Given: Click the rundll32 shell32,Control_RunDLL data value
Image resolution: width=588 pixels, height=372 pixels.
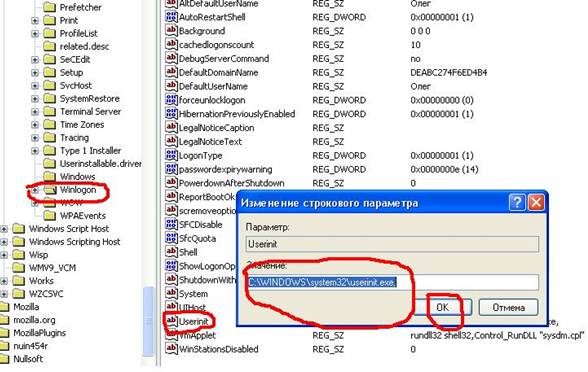Looking at the screenshot, I should 497,335.
